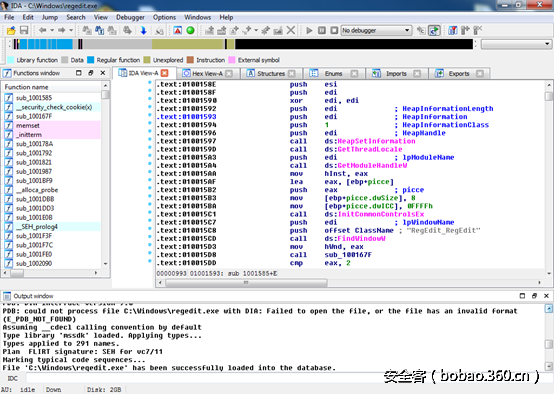554x394 pixels.
Task: Click the olive Unexplored region of navigation band
Action: pyautogui.click(x=188, y=44)
